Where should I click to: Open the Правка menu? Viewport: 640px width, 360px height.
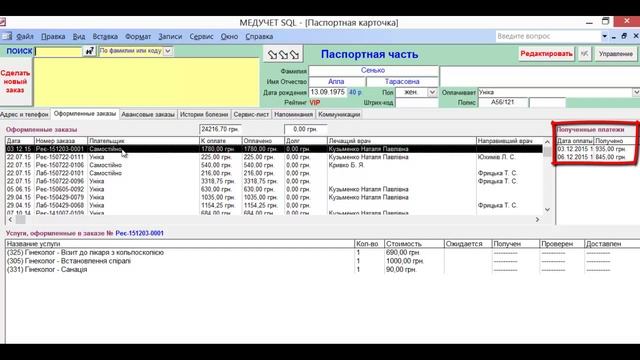tap(53, 36)
